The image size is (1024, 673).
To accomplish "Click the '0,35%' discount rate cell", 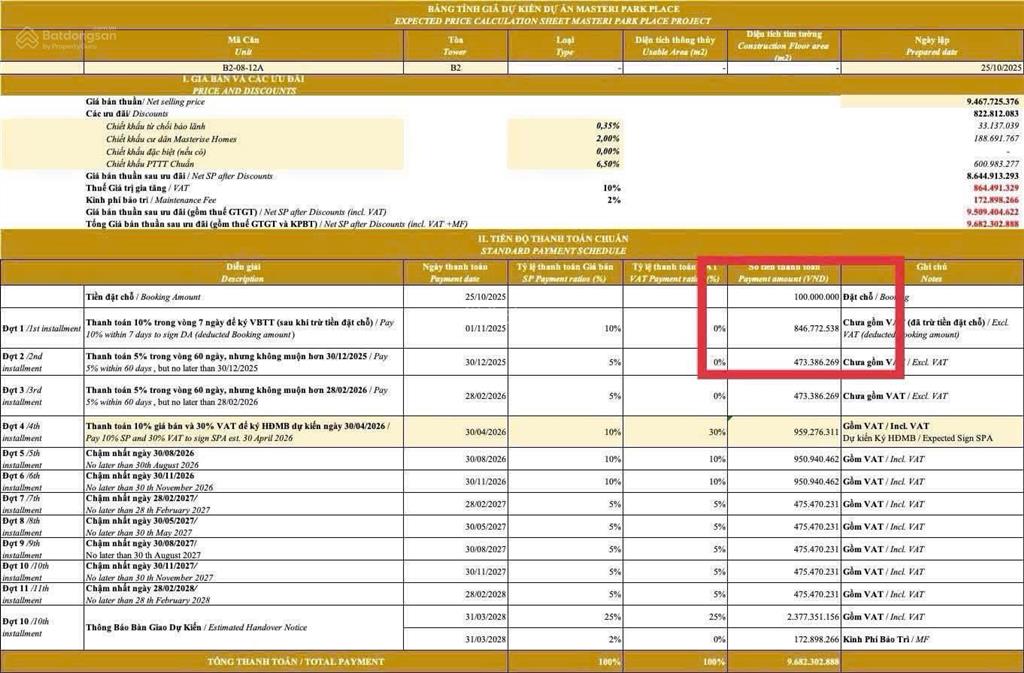I will (x=608, y=125).
